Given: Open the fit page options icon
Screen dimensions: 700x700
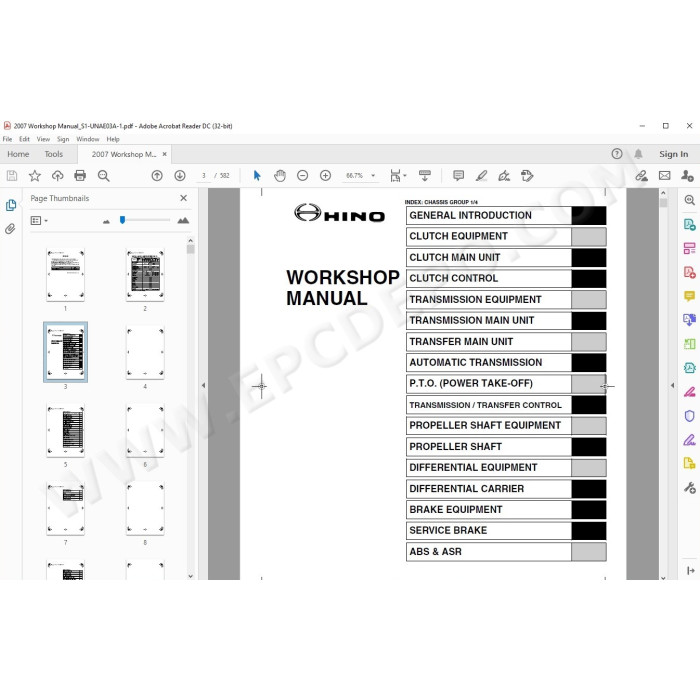Looking at the screenshot, I should pyautogui.click(x=398, y=176).
